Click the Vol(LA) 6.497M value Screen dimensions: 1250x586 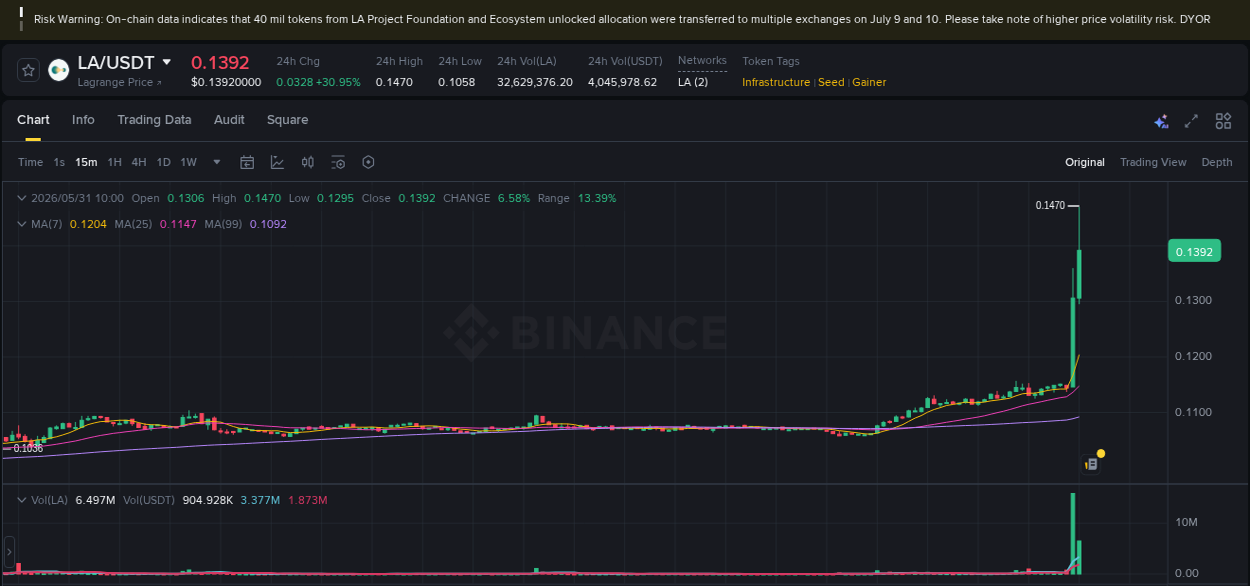(x=95, y=500)
